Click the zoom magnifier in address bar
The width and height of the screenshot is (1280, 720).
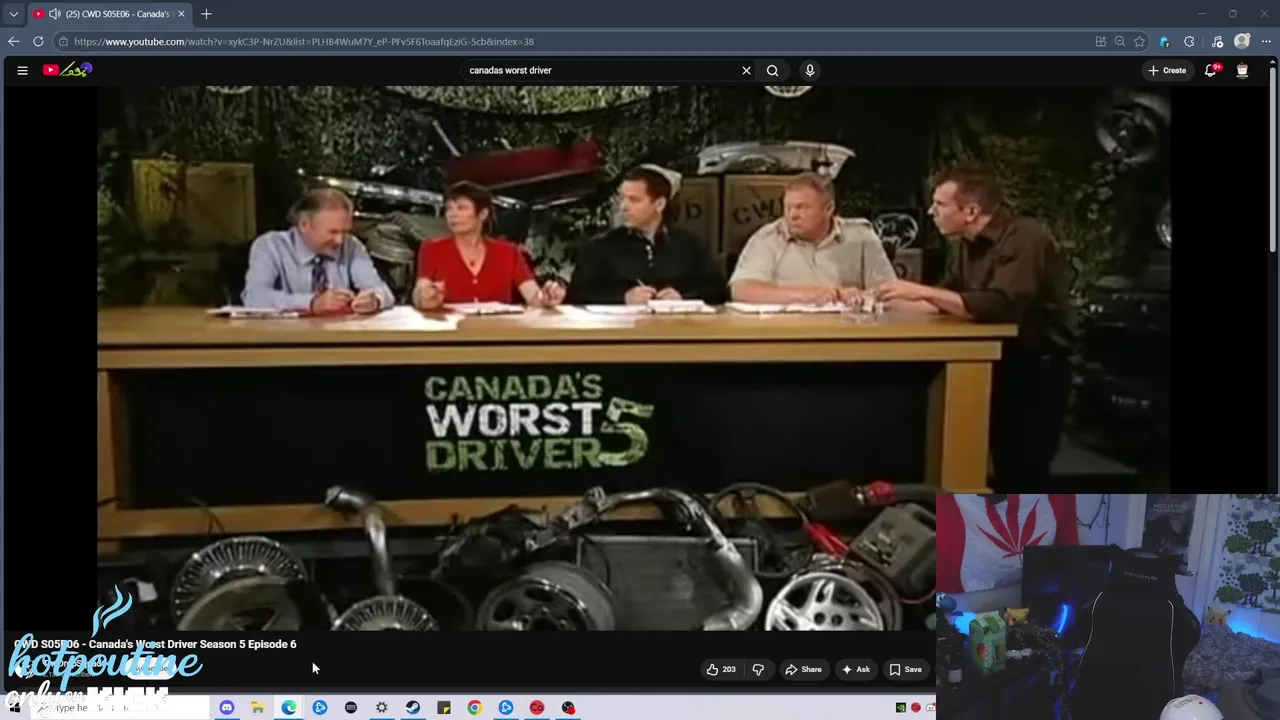pos(1120,42)
